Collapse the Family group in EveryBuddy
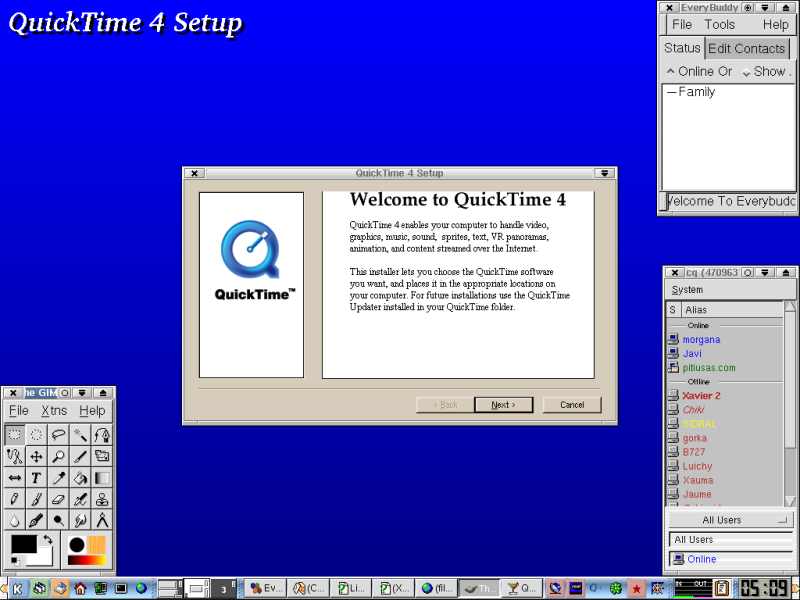Viewport: 800px width, 600px height. (x=671, y=92)
